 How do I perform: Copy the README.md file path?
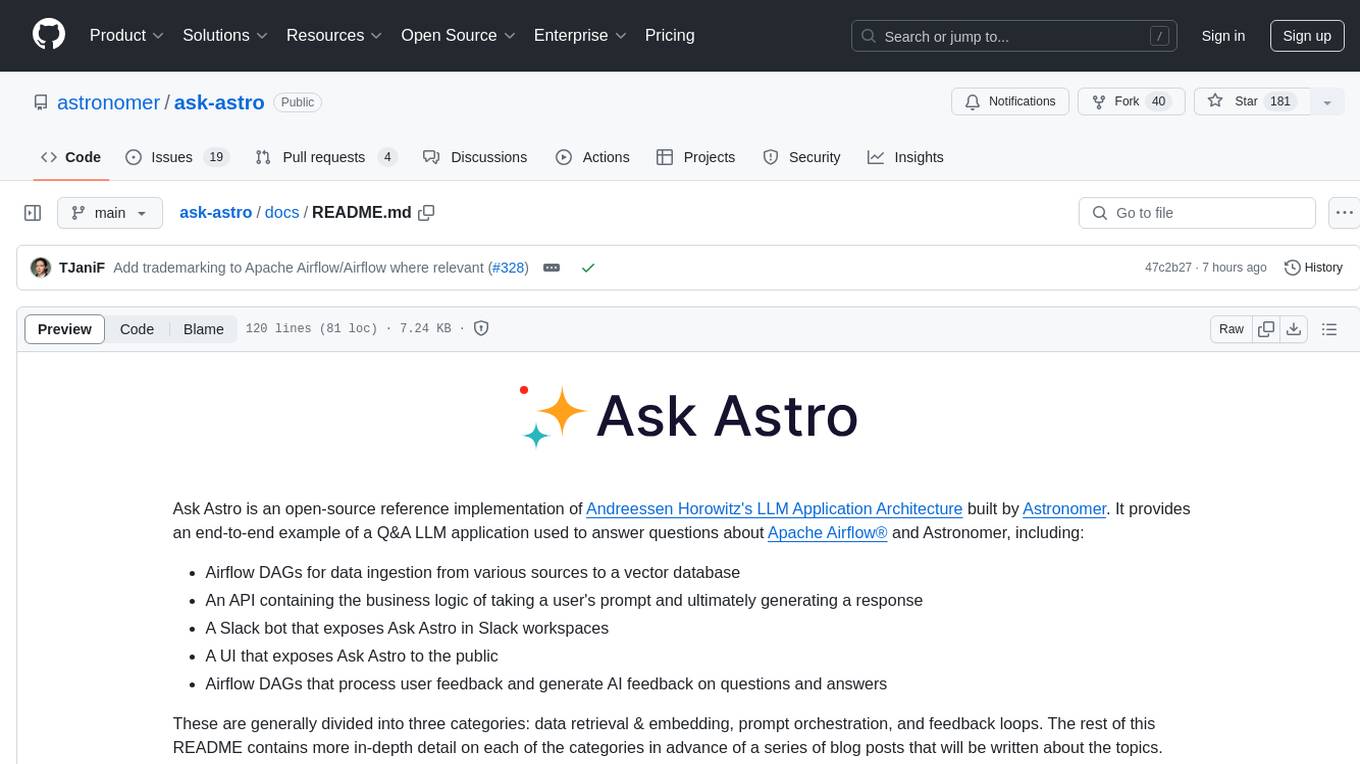click(x=426, y=213)
